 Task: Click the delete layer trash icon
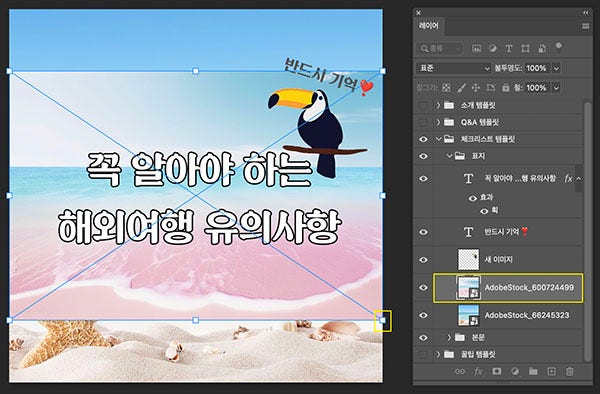[x=570, y=371]
